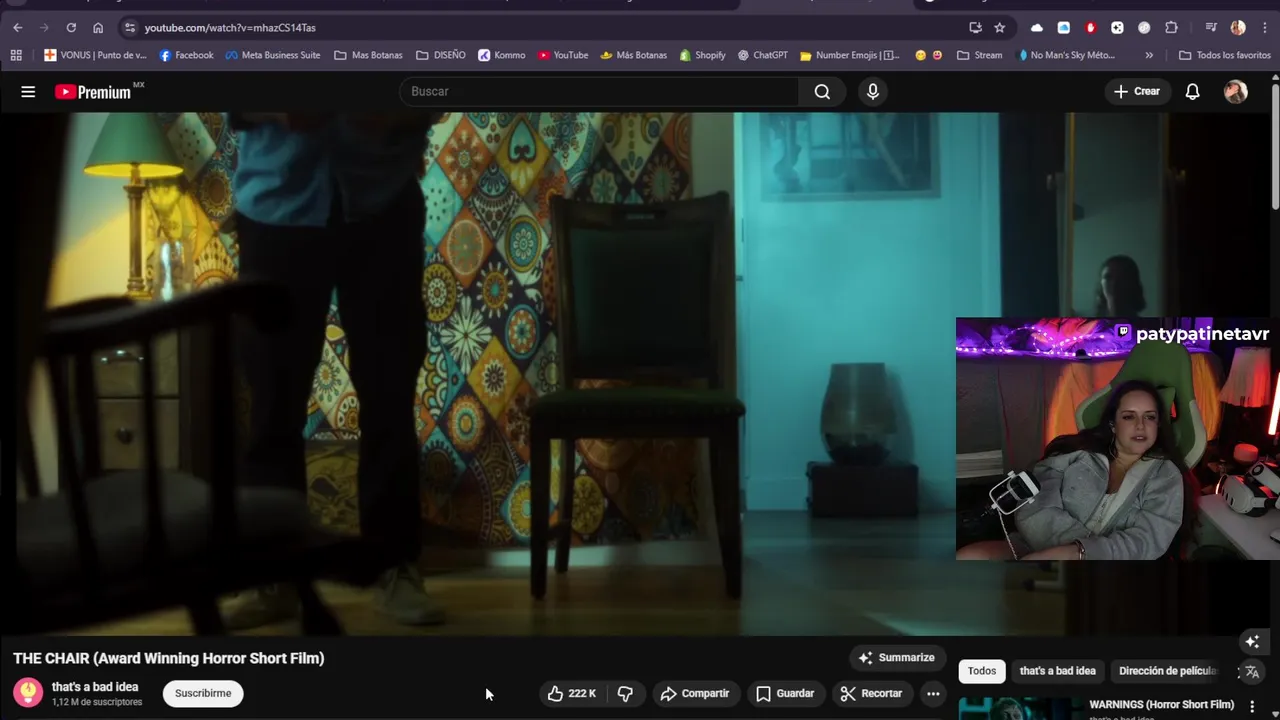The width and height of the screenshot is (1280, 720).
Task: Show hidden bookmarks chevron
Action: click(1149, 55)
